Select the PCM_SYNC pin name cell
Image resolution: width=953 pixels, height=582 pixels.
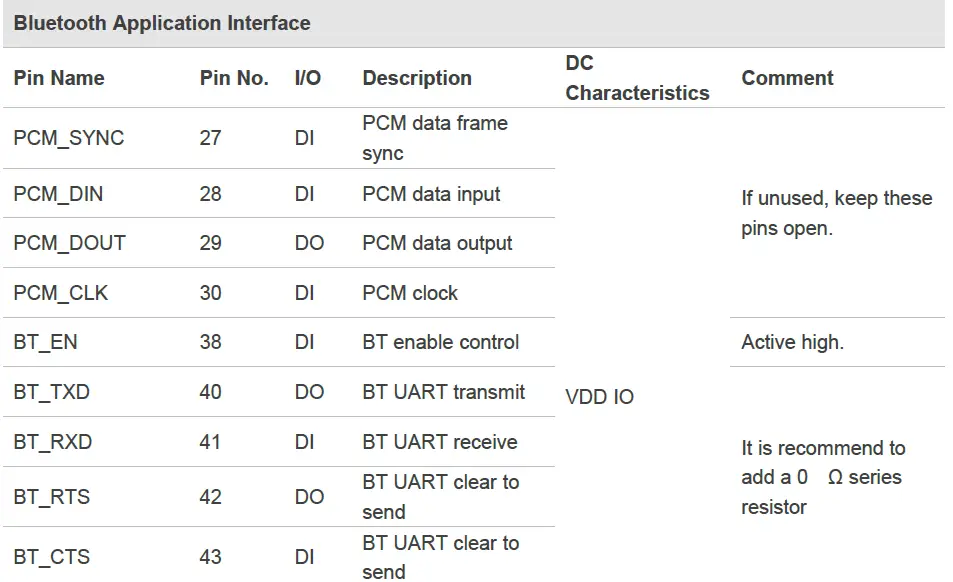tap(69, 138)
